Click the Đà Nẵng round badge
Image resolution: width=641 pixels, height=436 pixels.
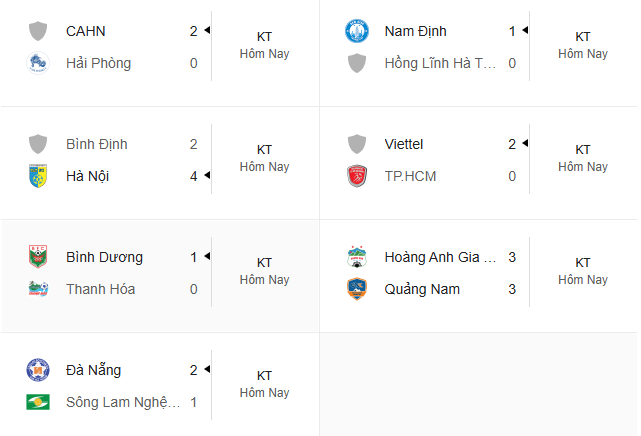tap(38, 370)
